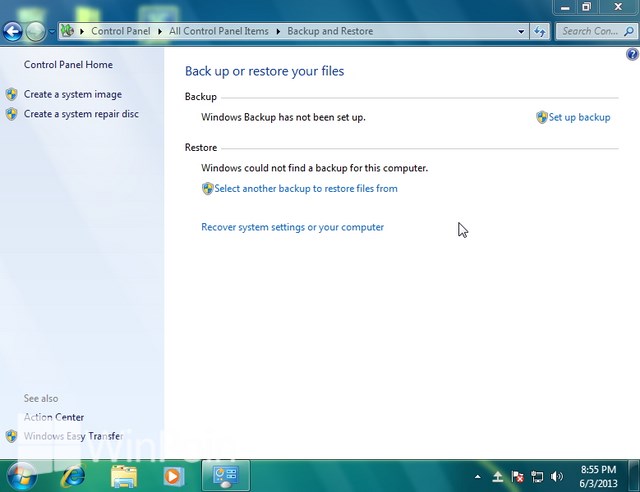Open Help with the question mark icon
Screen dimensions: 640x492
click(x=632, y=54)
